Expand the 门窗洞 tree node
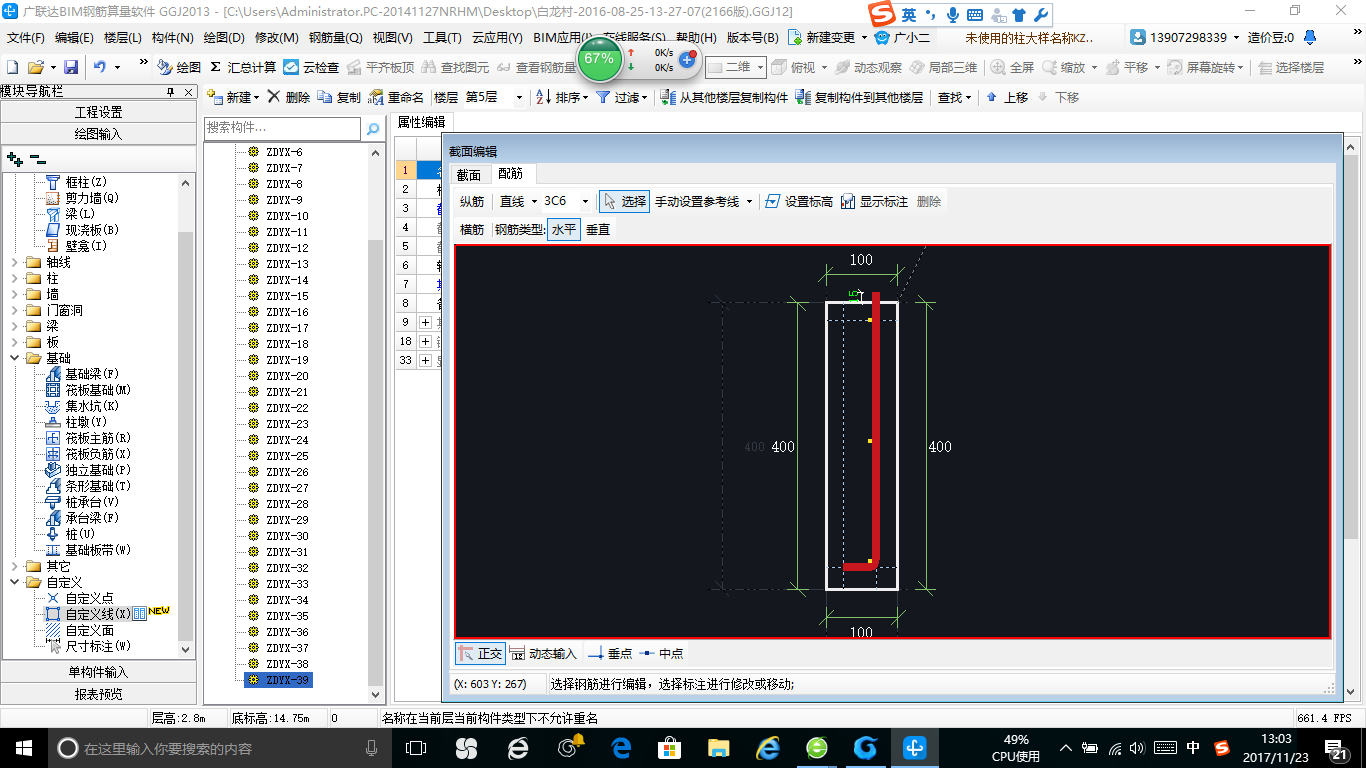Viewport: 1366px width, 768px height. tap(14, 310)
